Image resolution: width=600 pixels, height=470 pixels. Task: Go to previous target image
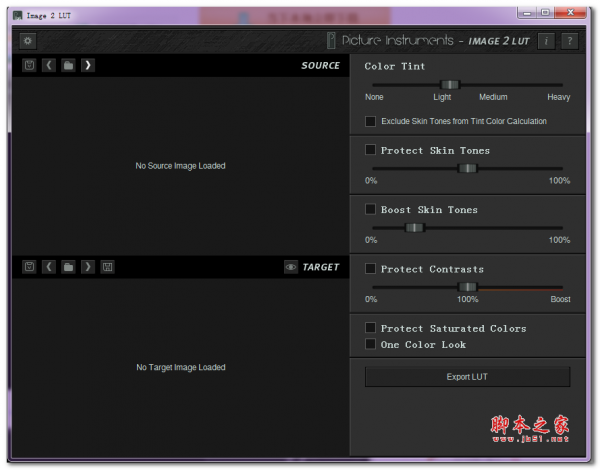[x=49, y=267]
